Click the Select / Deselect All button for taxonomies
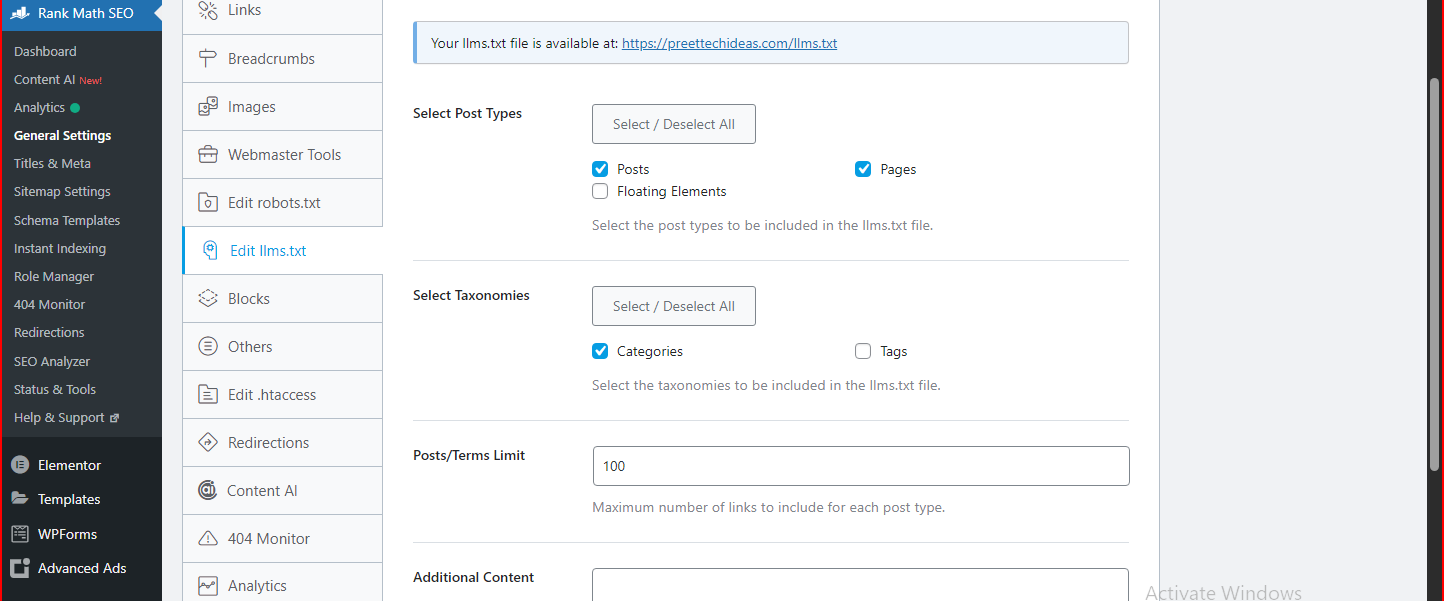The height and width of the screenshot is (601, 1444). [x=673, y=306]
